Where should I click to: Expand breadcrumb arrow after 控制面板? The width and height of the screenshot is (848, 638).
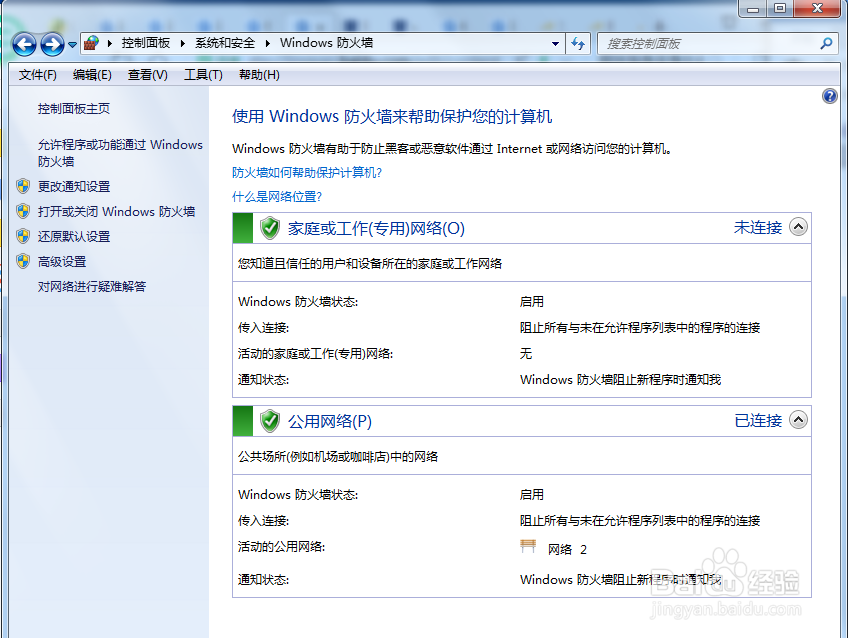[x=183, y=43]
